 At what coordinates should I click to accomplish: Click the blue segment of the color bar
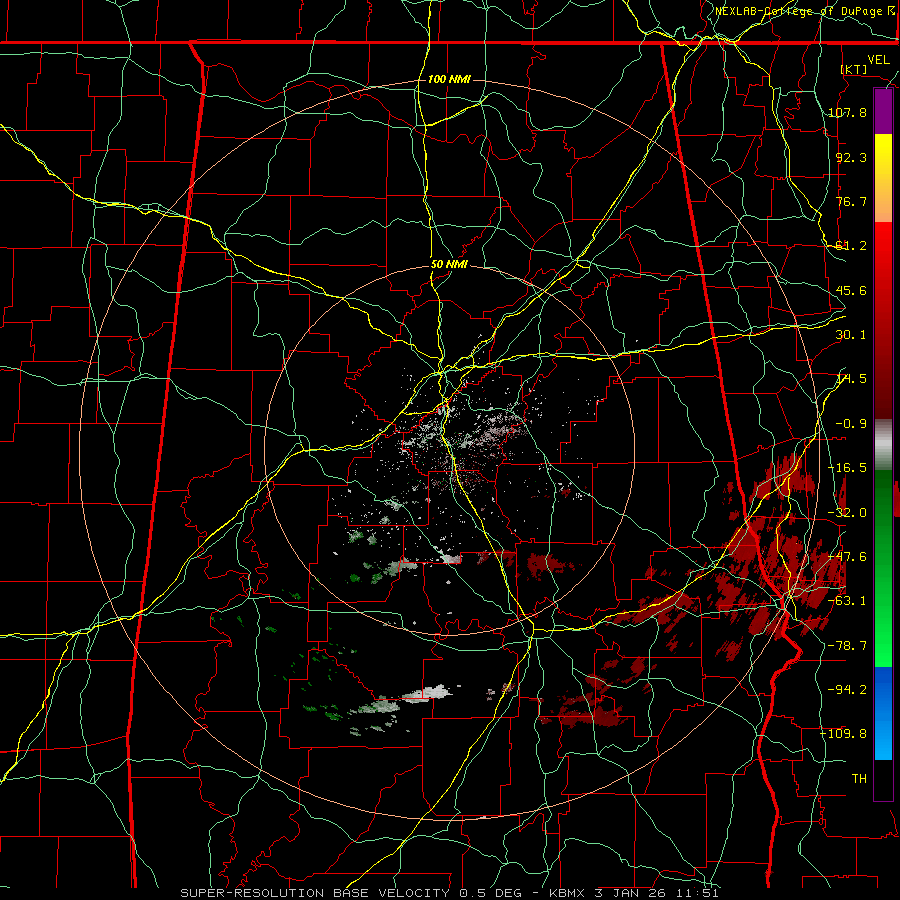click(883, 713)
